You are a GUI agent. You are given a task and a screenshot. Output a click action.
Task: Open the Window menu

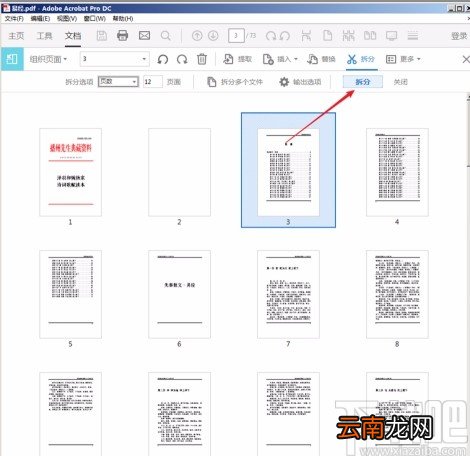(94, 19)
